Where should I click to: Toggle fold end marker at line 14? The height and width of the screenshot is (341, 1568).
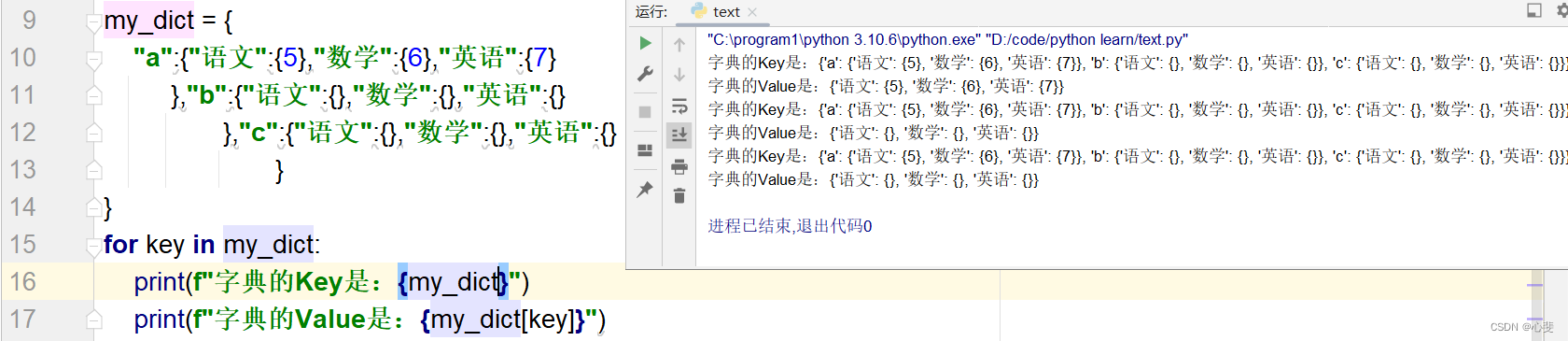point(93,207)
